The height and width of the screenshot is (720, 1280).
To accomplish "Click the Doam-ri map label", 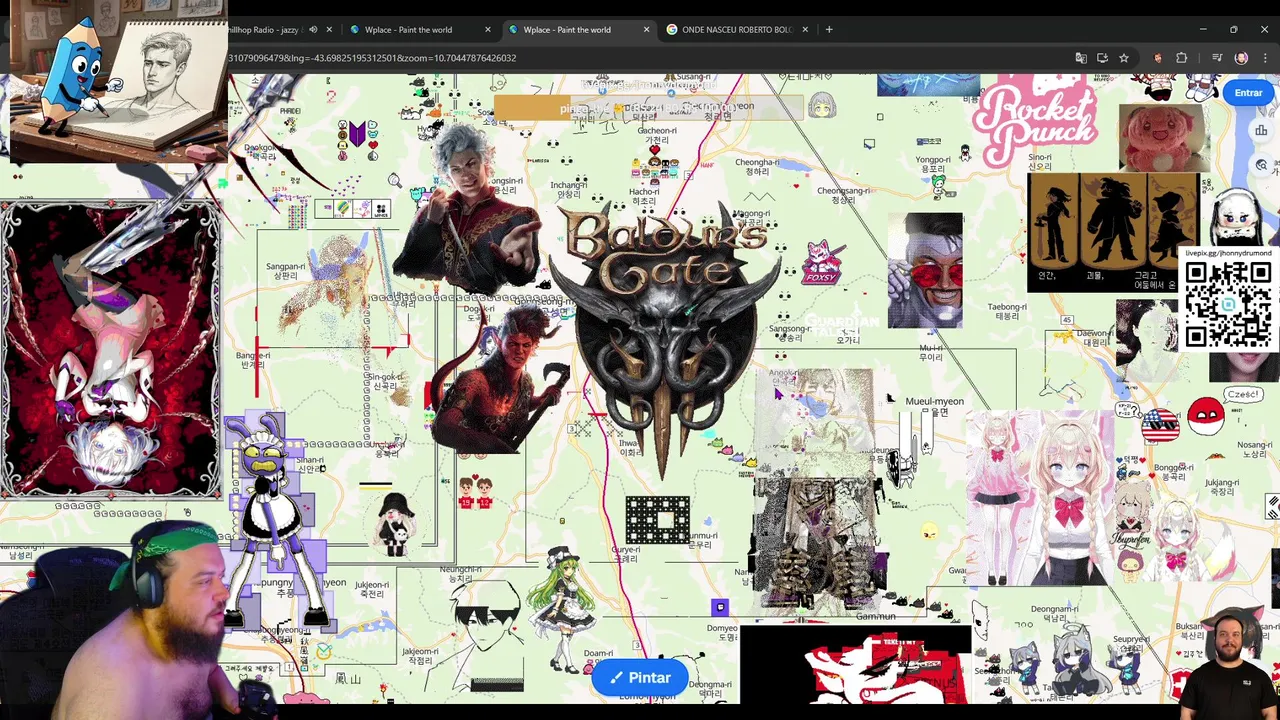I will point(599,653).
